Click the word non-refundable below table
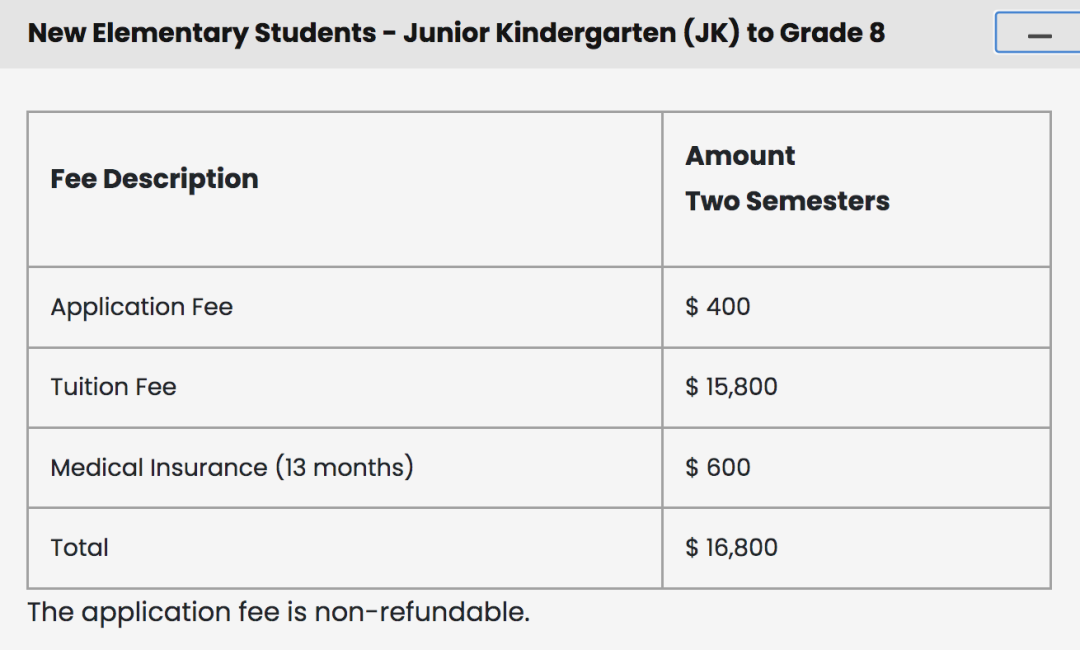 point(421,612)
